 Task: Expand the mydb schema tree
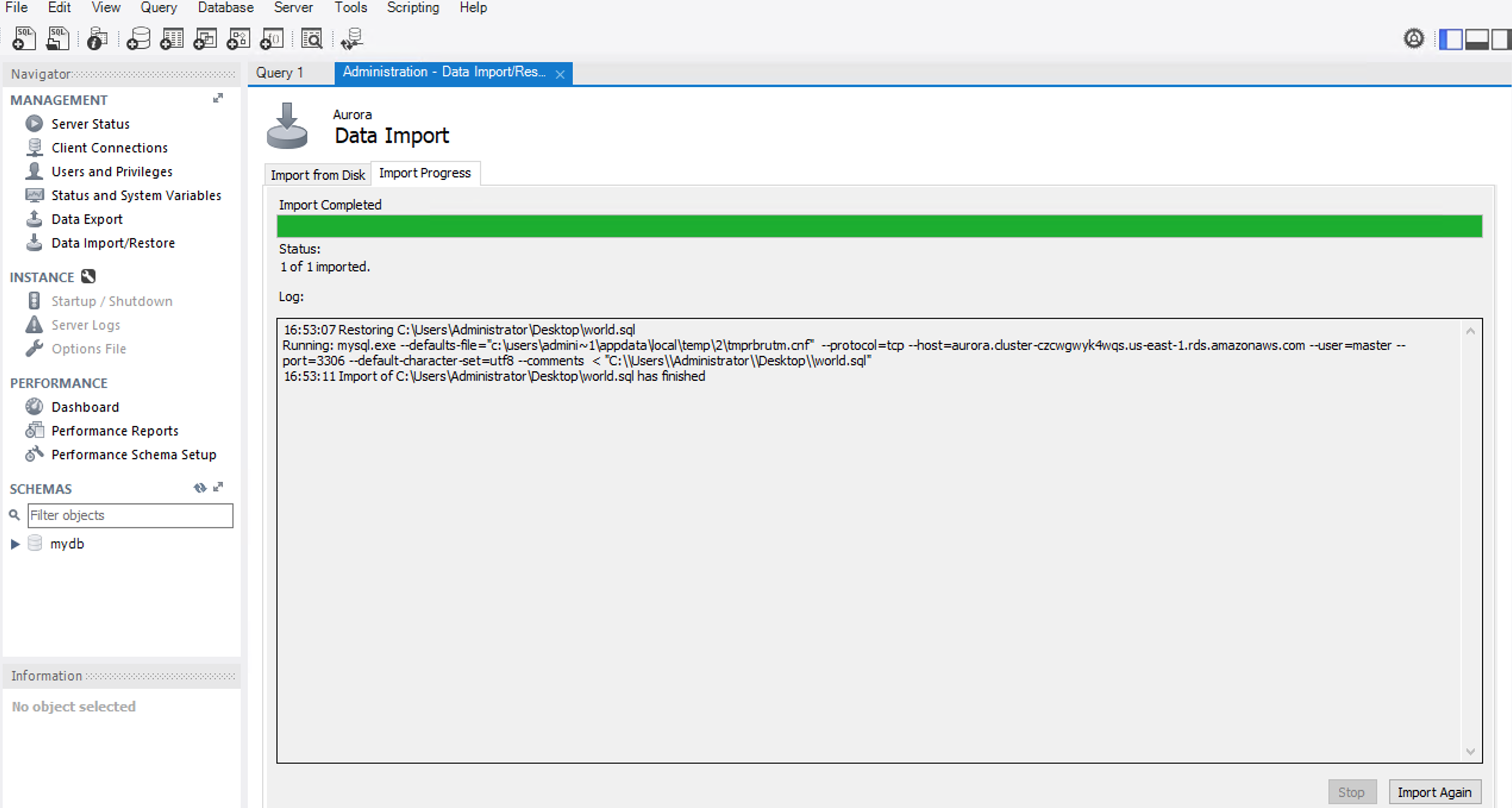pos(15,544)
